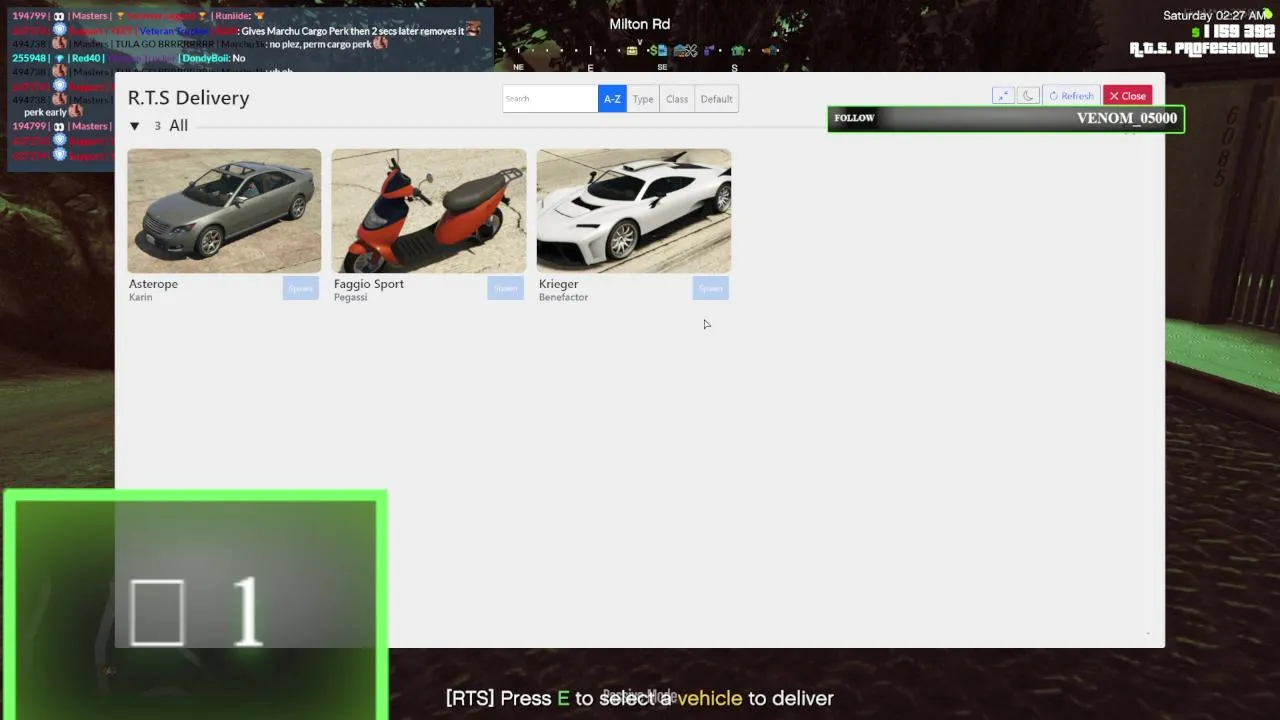Select the Asterope car thumbnail
The width and height of the screenshot is (1280, 720).
tap(224, 211)
